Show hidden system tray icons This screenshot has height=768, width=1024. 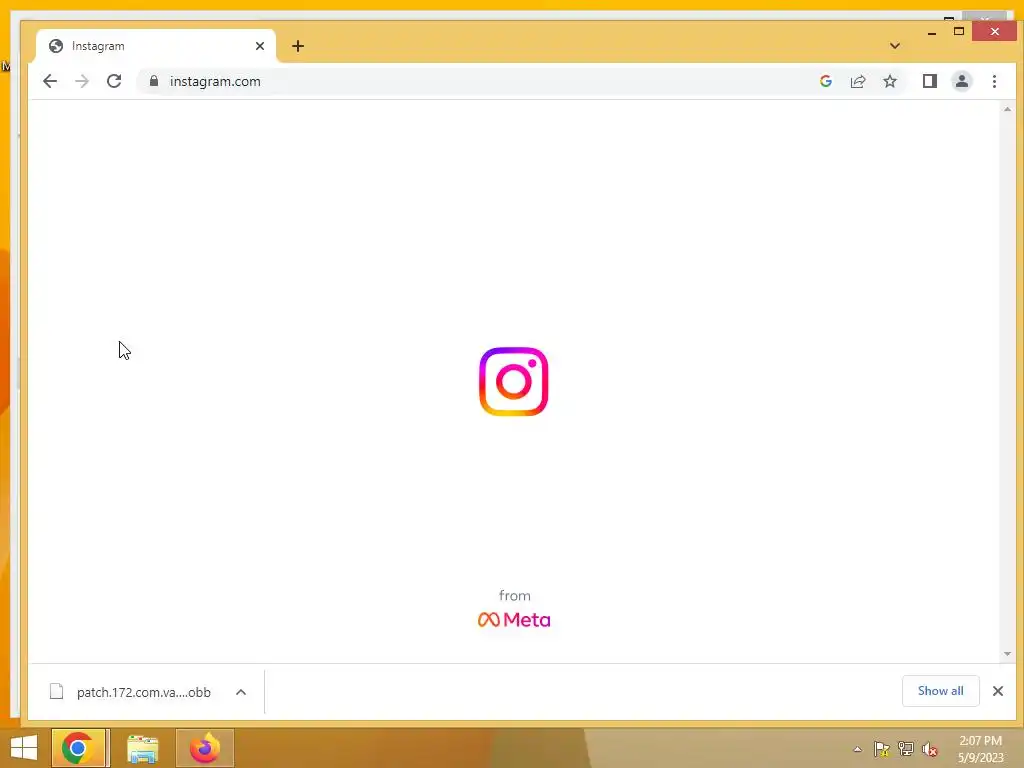click(857, 749)
